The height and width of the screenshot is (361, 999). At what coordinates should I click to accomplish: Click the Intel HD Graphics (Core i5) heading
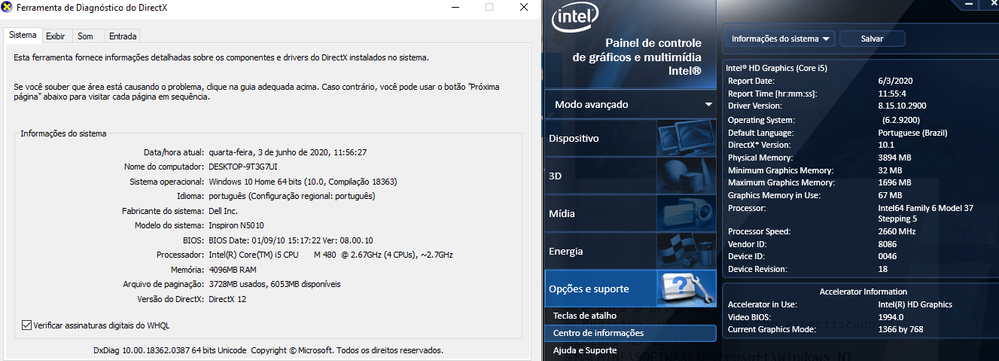click(777, 67)
